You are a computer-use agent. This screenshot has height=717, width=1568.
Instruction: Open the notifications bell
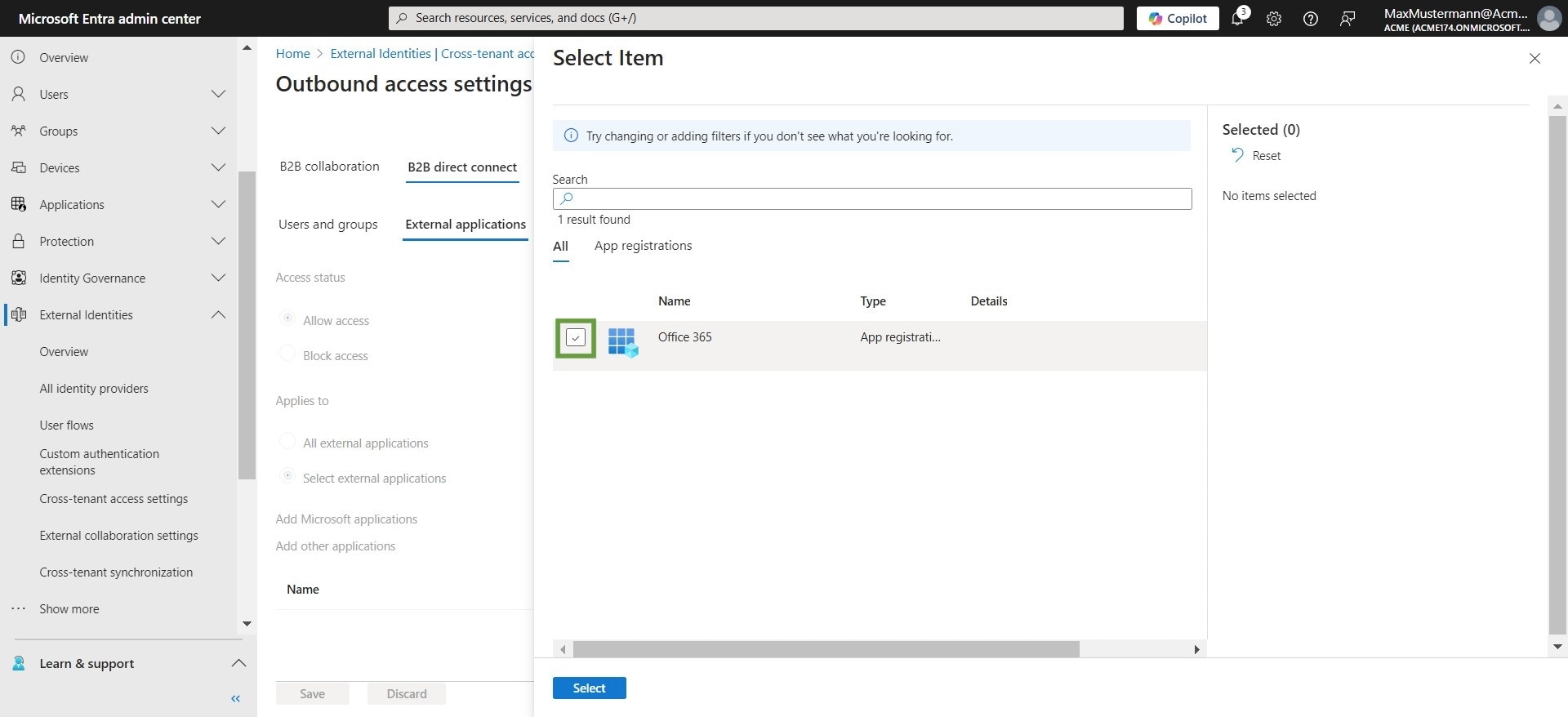1237,18
